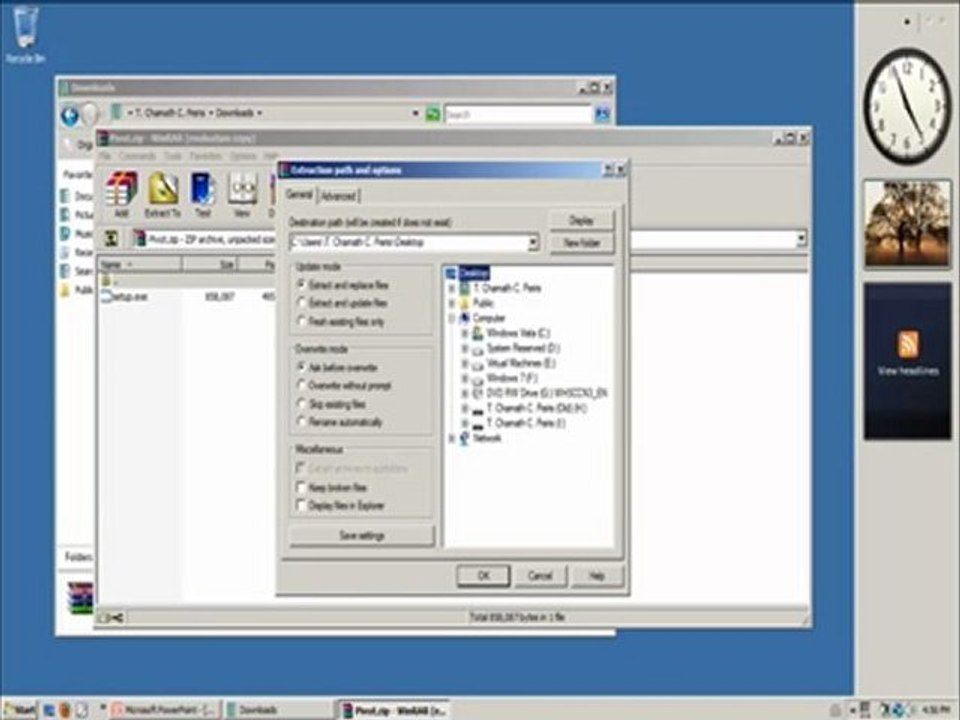Image resolution: width=960 pixels, height=720 pixels.
Task: Click the Save settings button
Action: tap(362, 536)
